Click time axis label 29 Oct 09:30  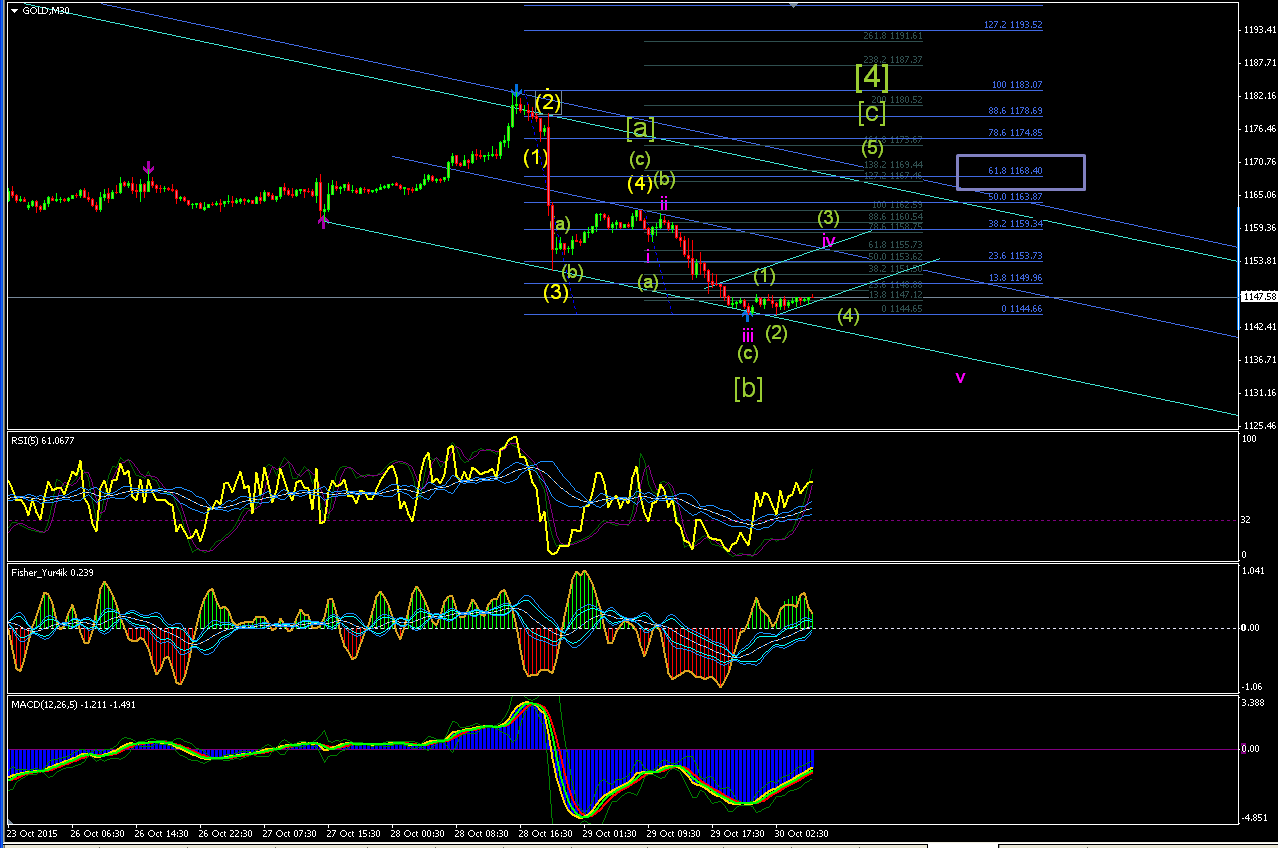tap(674, 833)
